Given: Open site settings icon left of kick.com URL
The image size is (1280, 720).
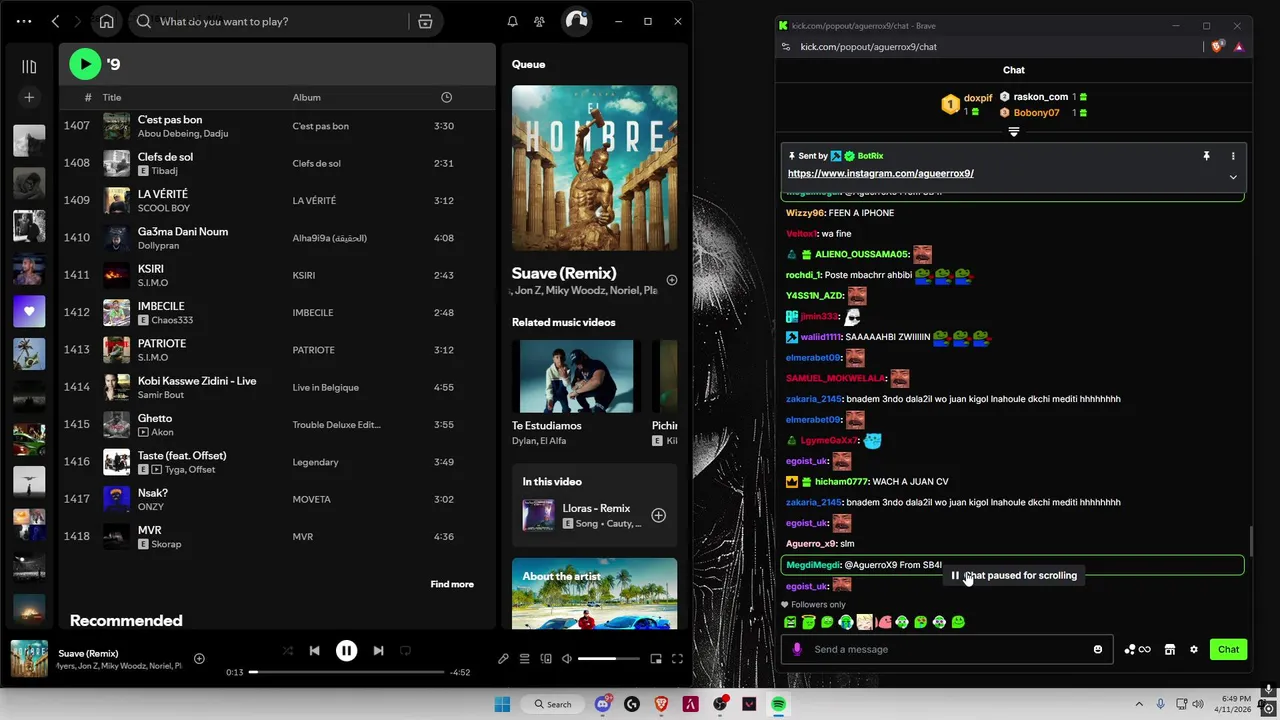Looking at the screenshot, I should [787, 46].
